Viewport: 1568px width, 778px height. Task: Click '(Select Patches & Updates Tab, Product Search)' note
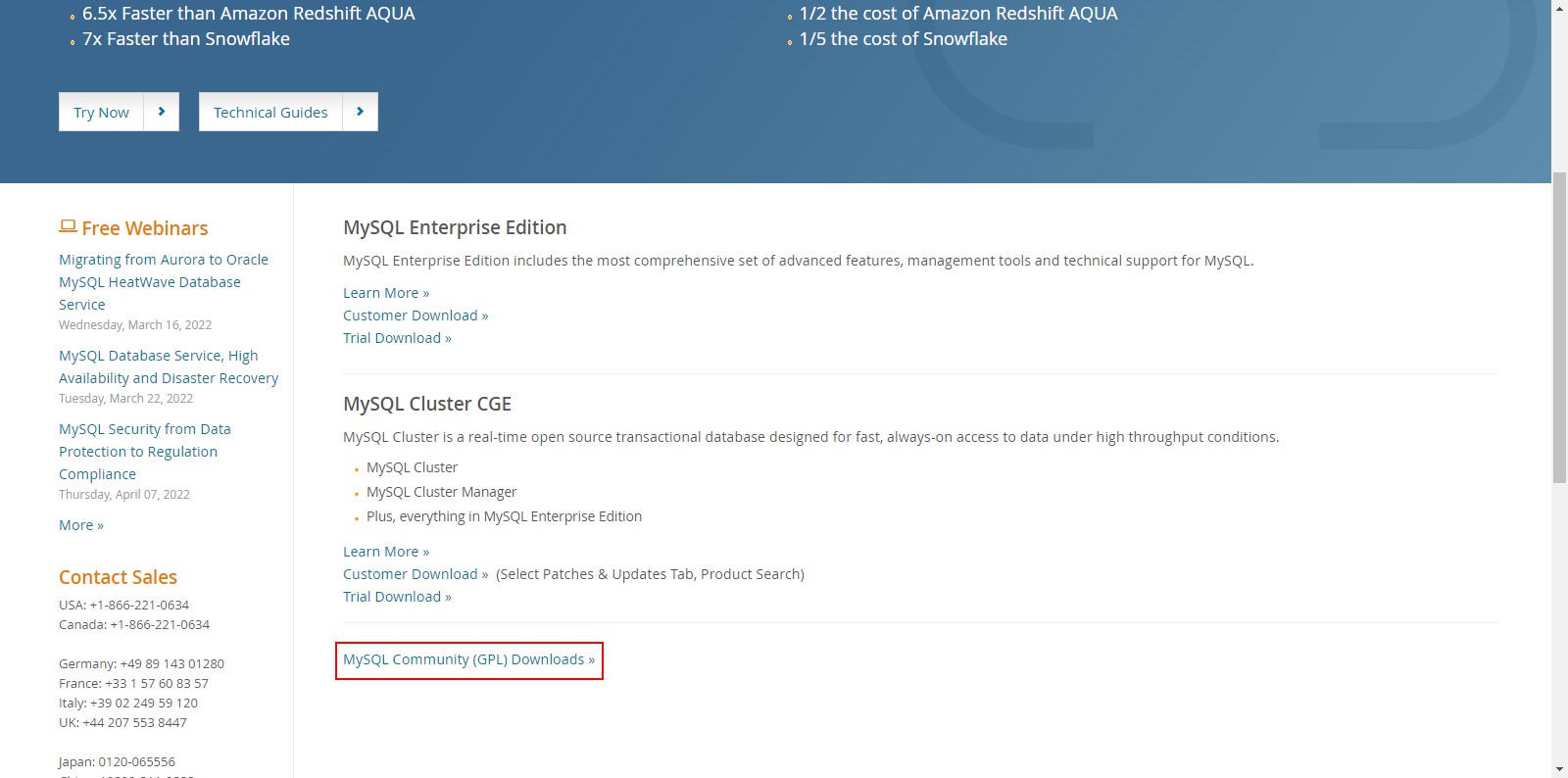click(x=650, y=574)
